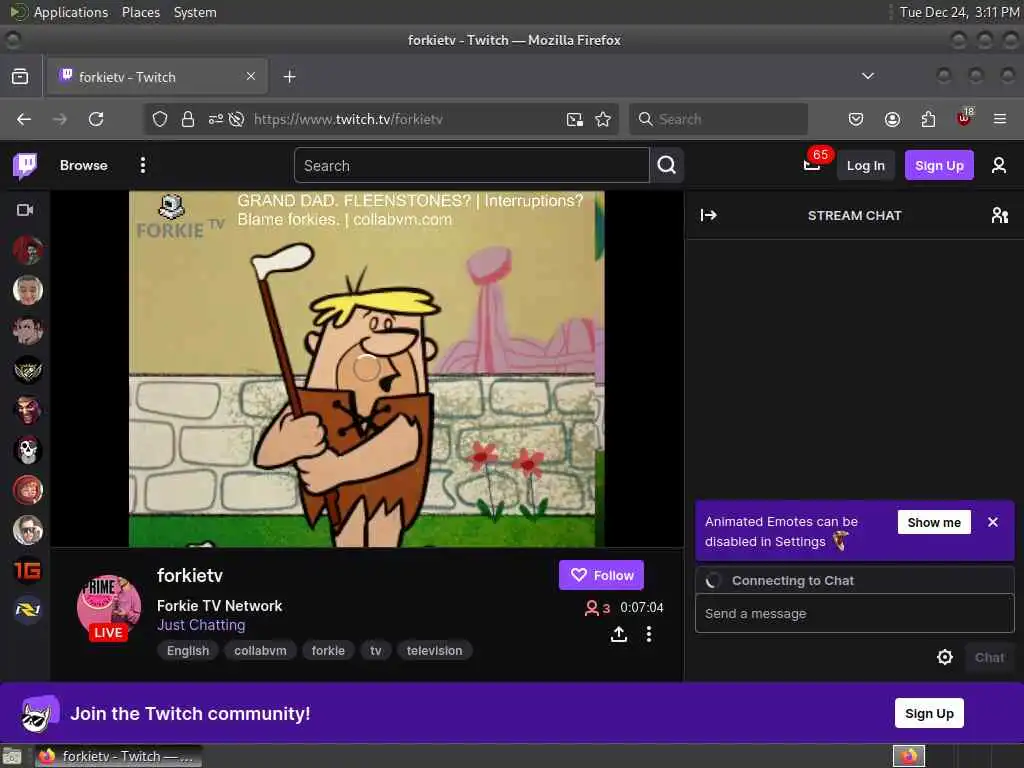Image resolution: width=1024 pixels, height=768 pixels.
Task: Open the three-dot menu beside Browse
Action: coord(142,165)
